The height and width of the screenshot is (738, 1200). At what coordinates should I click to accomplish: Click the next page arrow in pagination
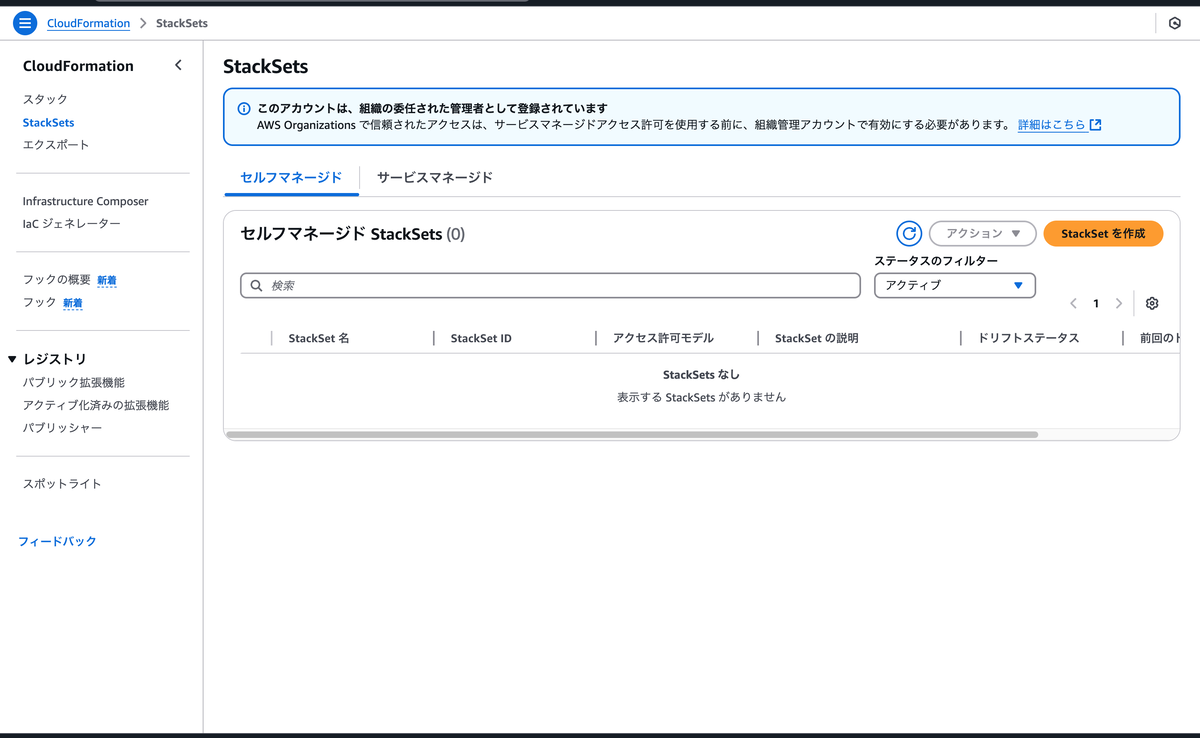click(1119, 304)
